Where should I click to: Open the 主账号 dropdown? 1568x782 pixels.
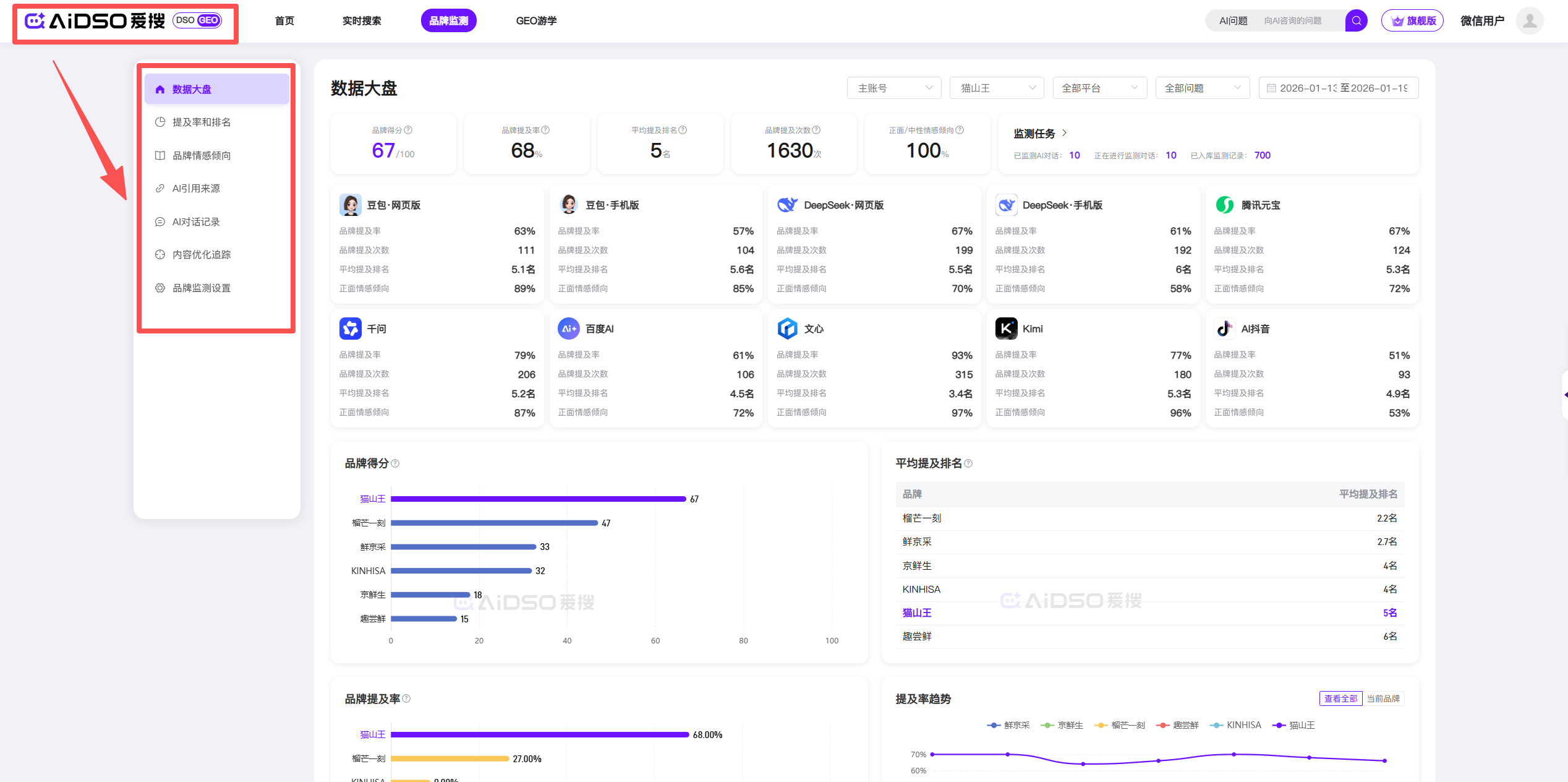pyautogui.click(x=894, y=88)
